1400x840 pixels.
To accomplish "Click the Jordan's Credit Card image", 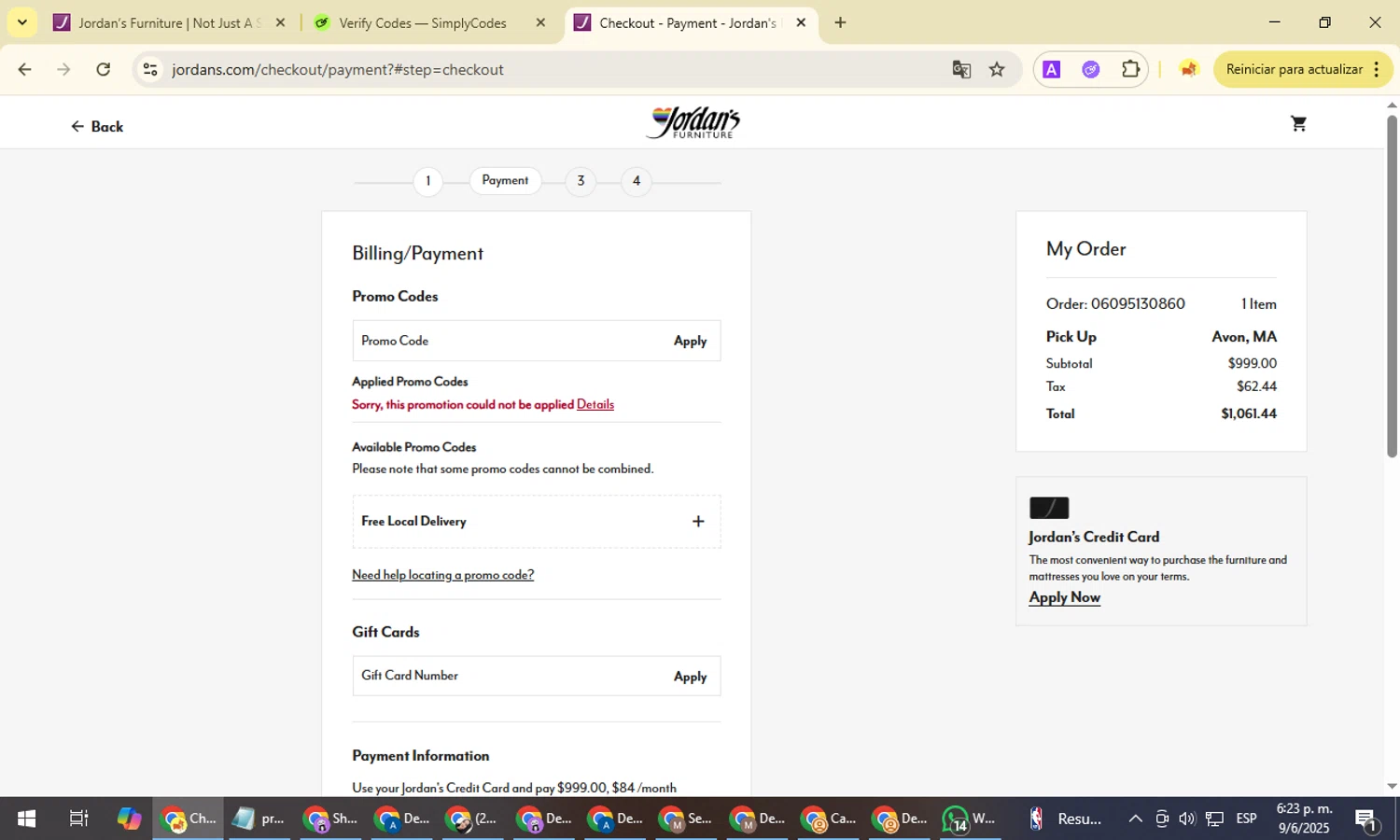I will tap(1049, 508).
